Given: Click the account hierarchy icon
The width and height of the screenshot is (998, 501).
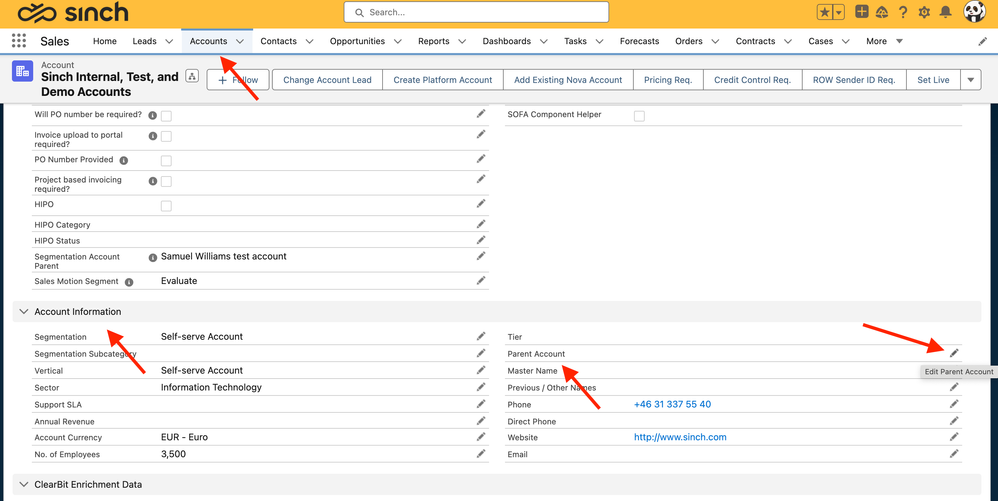Looking at the screenshot, I should click(192, 76).
